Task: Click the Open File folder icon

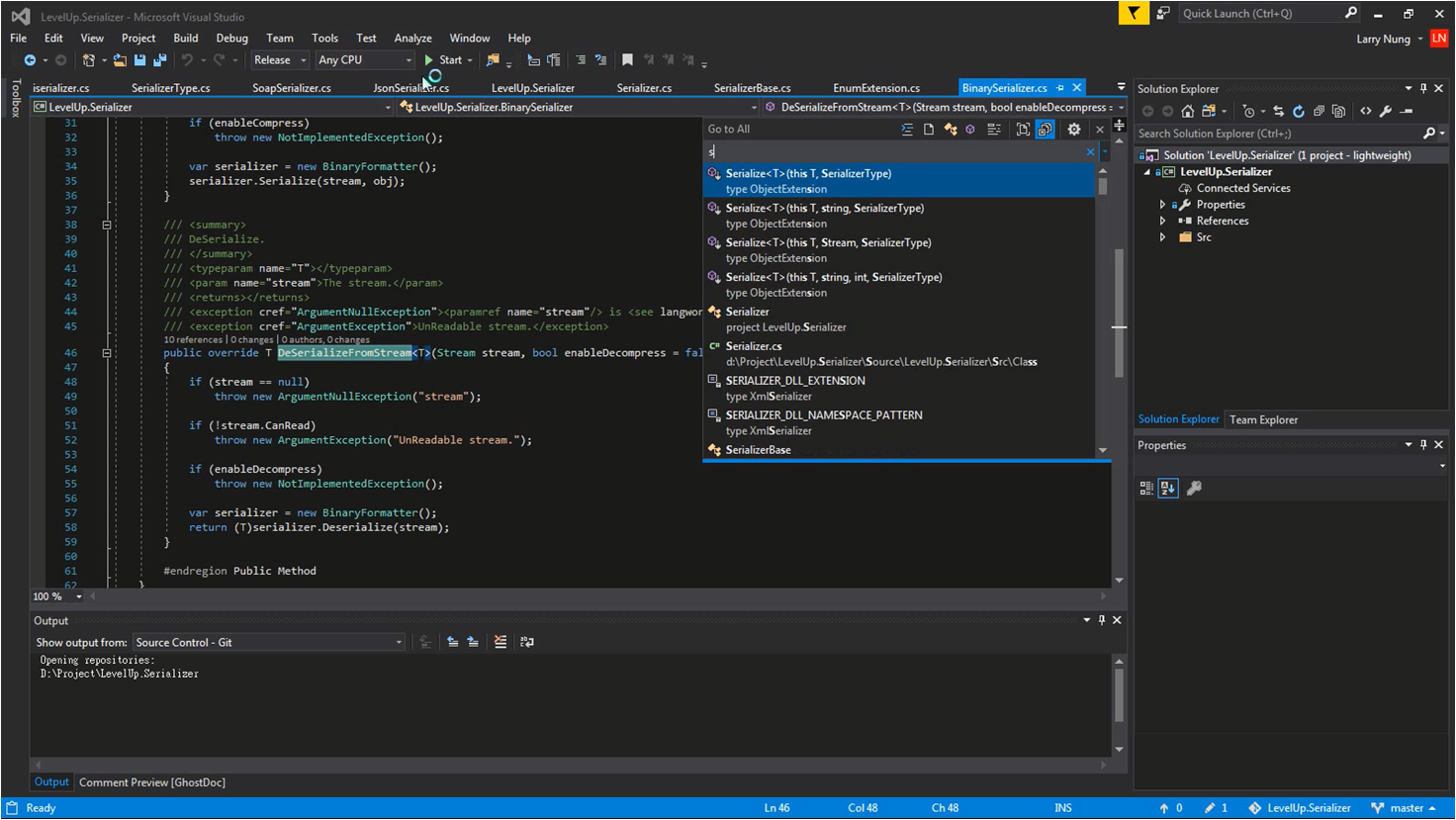Action: pos(120,60)
